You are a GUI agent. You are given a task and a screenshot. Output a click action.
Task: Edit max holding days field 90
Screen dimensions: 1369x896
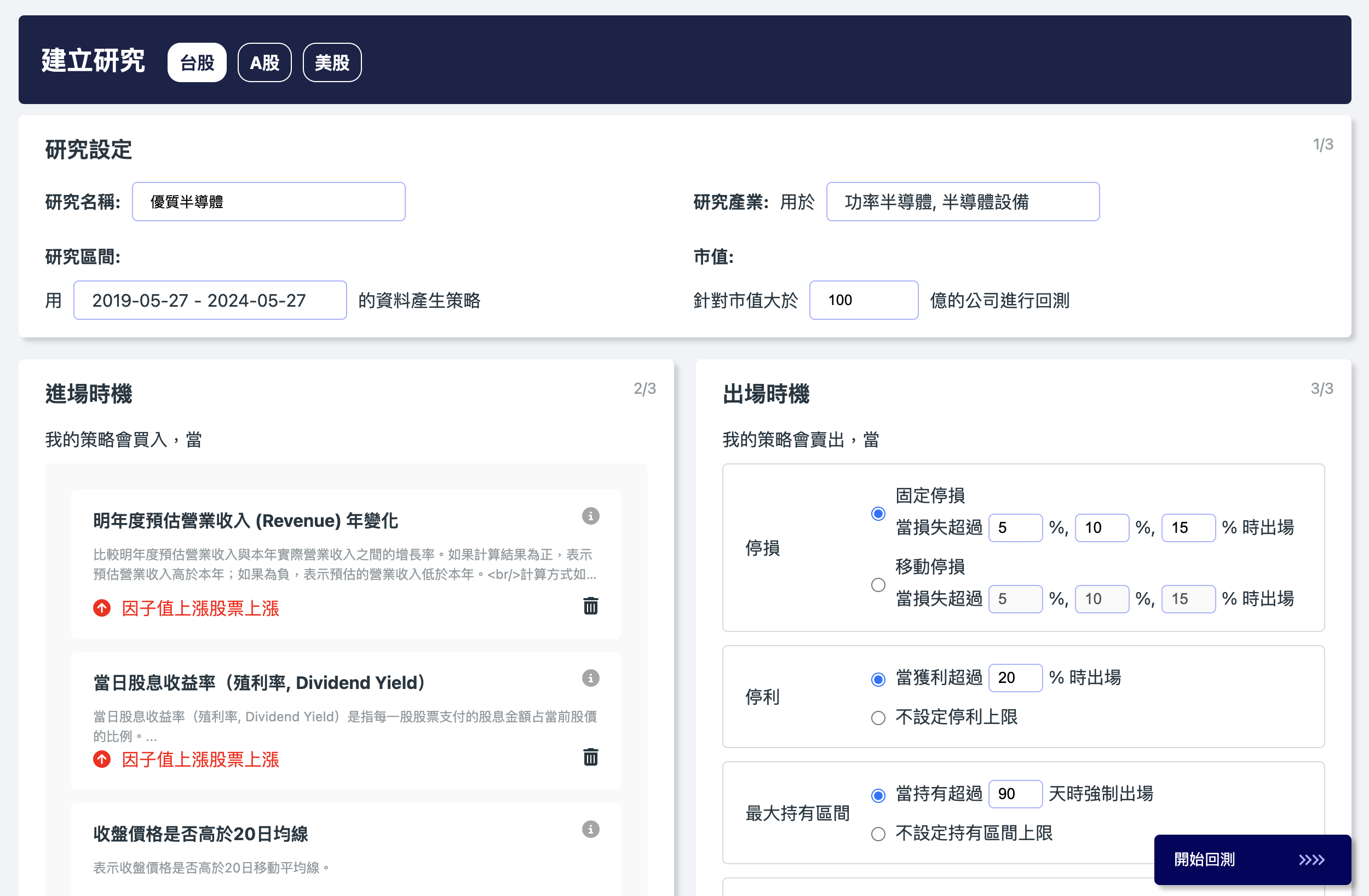[x=1015, y=794]
